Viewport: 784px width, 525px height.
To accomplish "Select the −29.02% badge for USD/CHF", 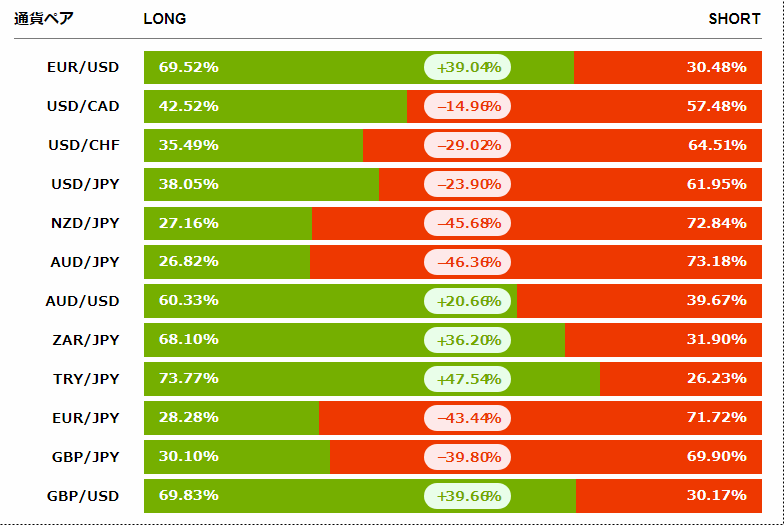I will point(468,145).
